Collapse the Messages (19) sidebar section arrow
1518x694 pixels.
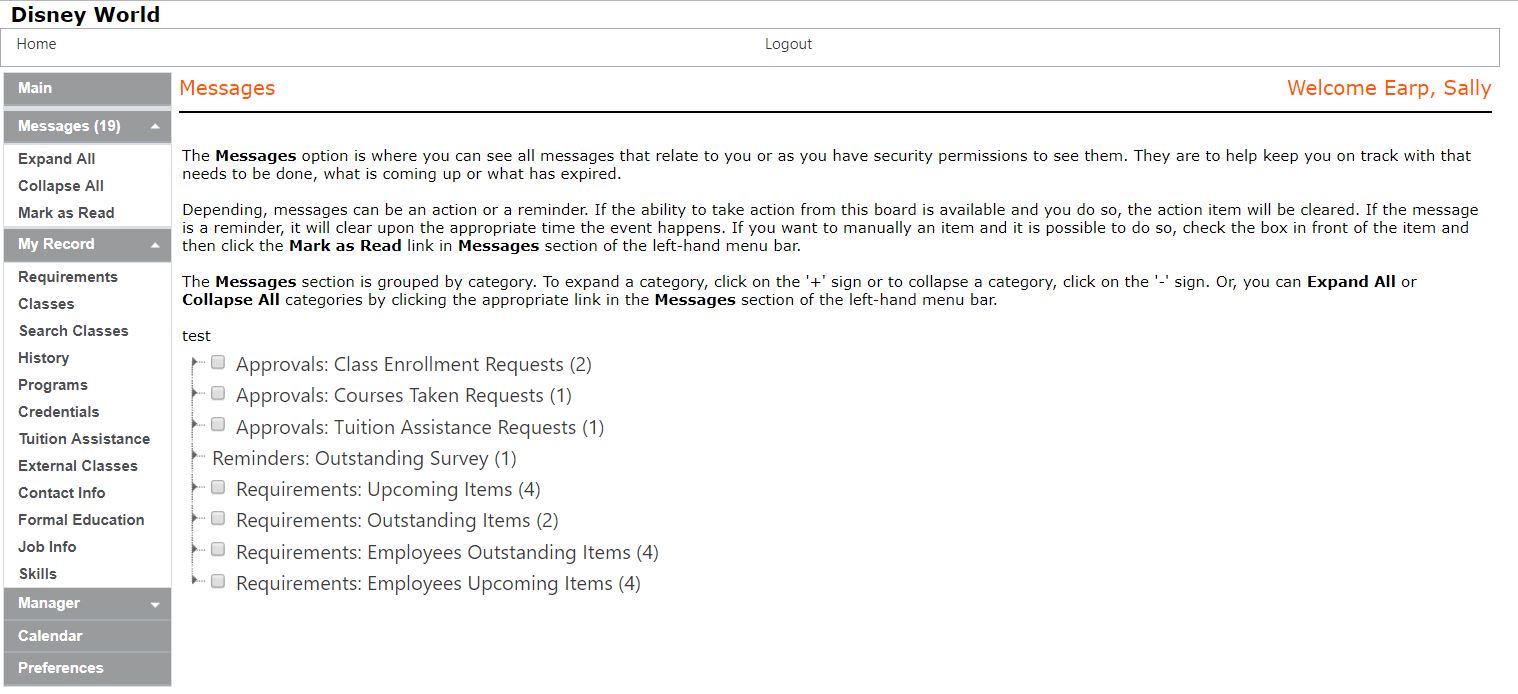pos(155,127)
